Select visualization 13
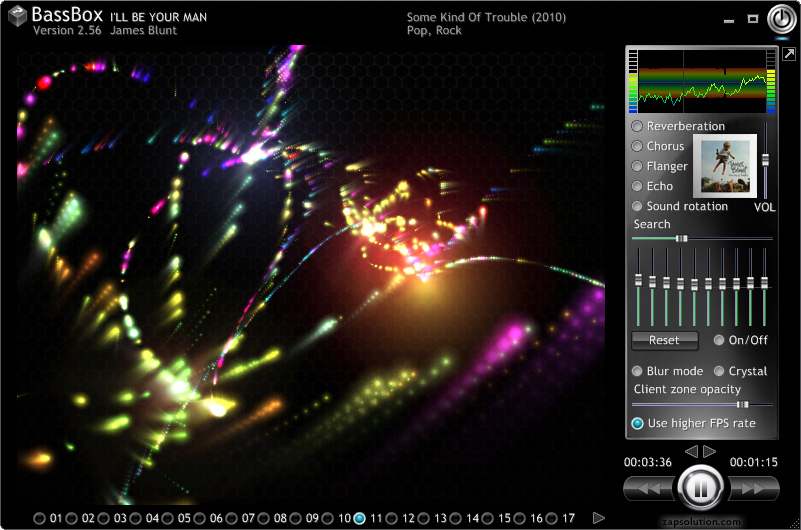Viewport: 801px width, 530px height. (423, 518)
